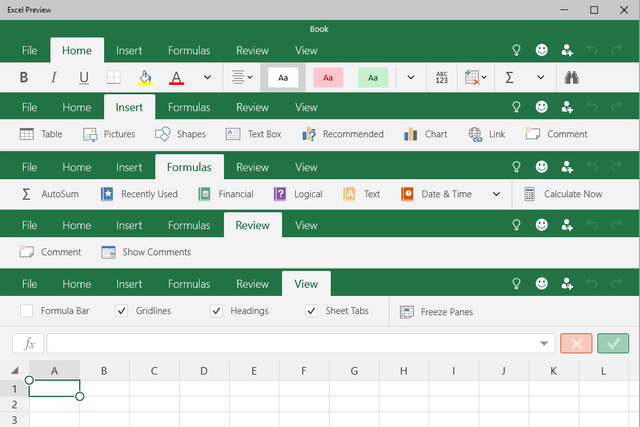The image size is (640, 427).
Task: Open File menu beside the highlighted Home tab
Action: [x=29, y=50]
